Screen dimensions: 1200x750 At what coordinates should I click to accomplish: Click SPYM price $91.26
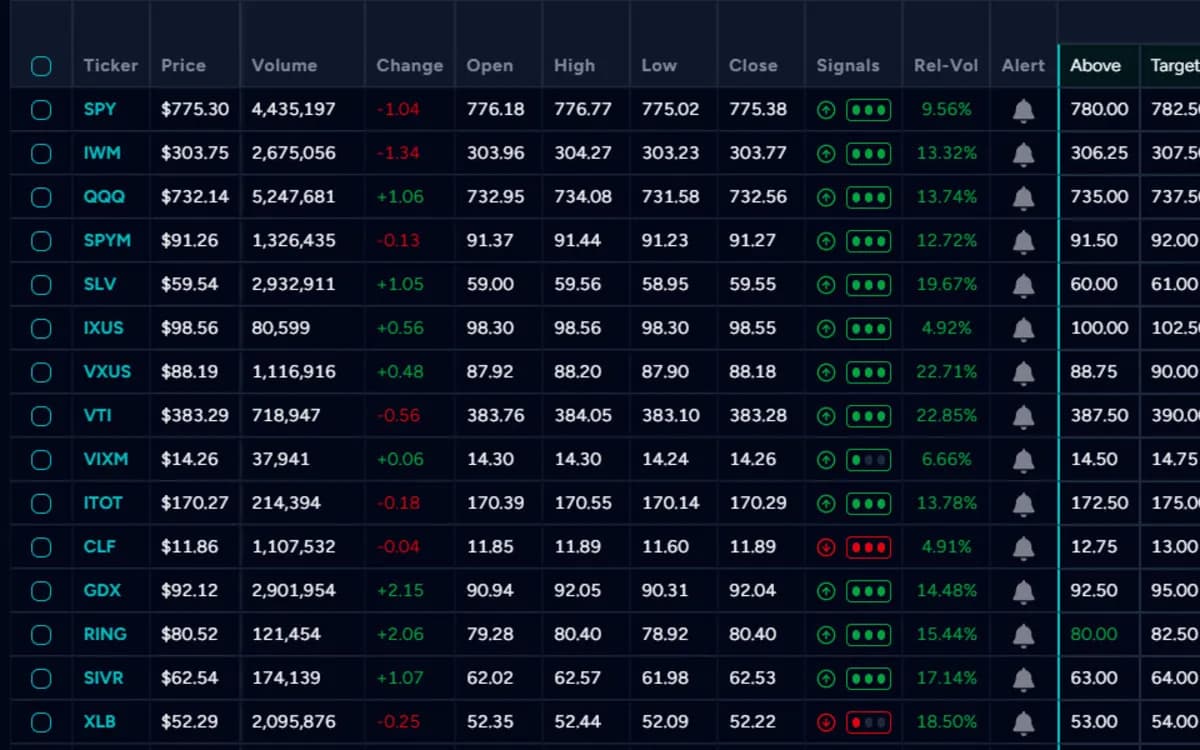189,241
